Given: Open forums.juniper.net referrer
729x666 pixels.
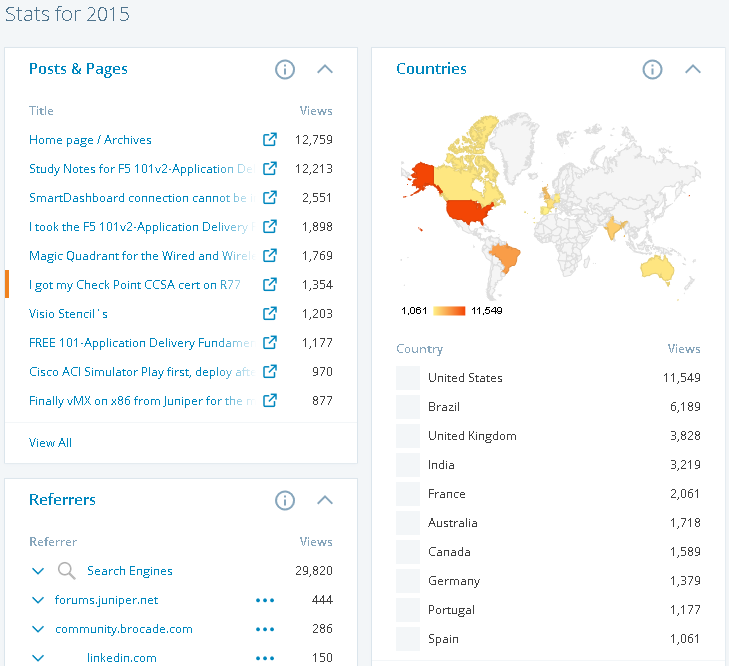Looking at the screenshot, I should pos(106,600).
